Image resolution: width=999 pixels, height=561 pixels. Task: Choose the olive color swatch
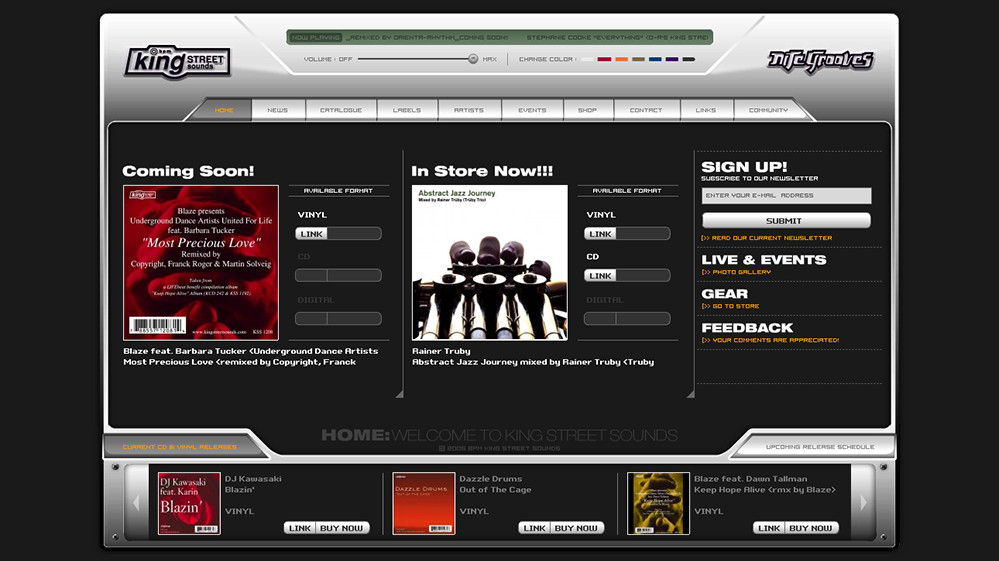(638, 59)
